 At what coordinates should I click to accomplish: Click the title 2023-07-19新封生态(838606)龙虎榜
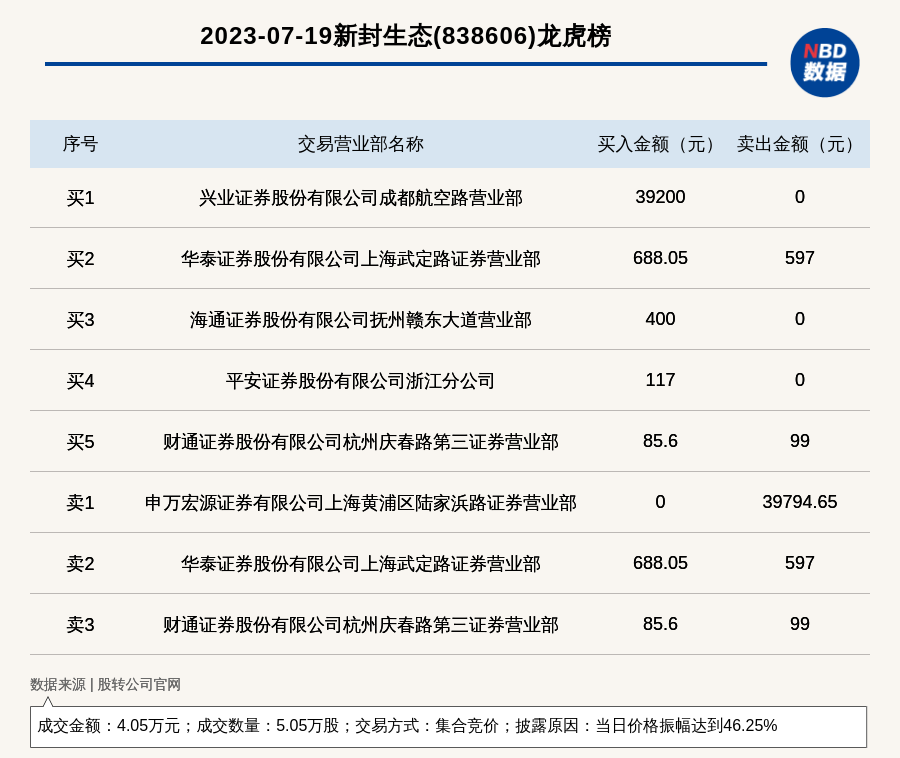click(x=406, y=36)
